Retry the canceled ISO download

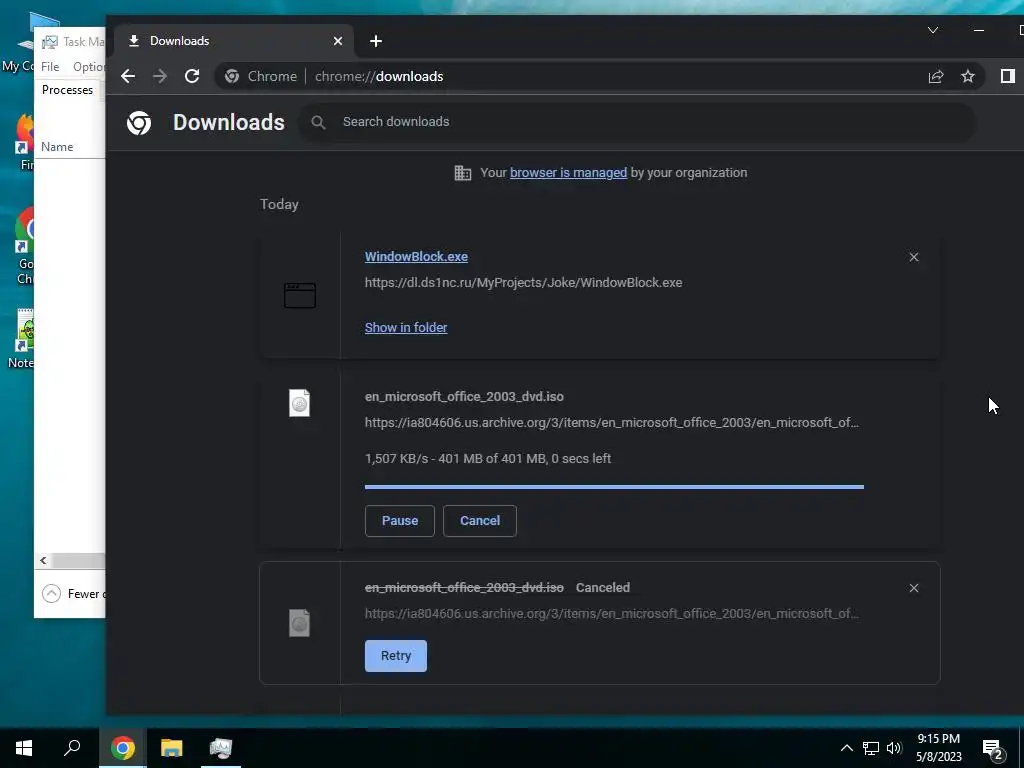pyautogui.click(x=396, y=656)
